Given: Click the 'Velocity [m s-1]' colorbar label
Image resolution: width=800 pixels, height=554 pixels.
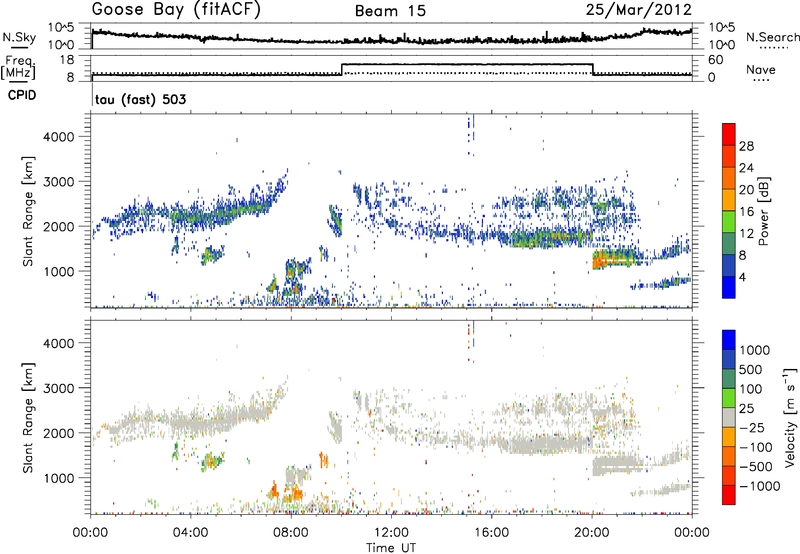Looking at the screenshot, I should point(790,417).
